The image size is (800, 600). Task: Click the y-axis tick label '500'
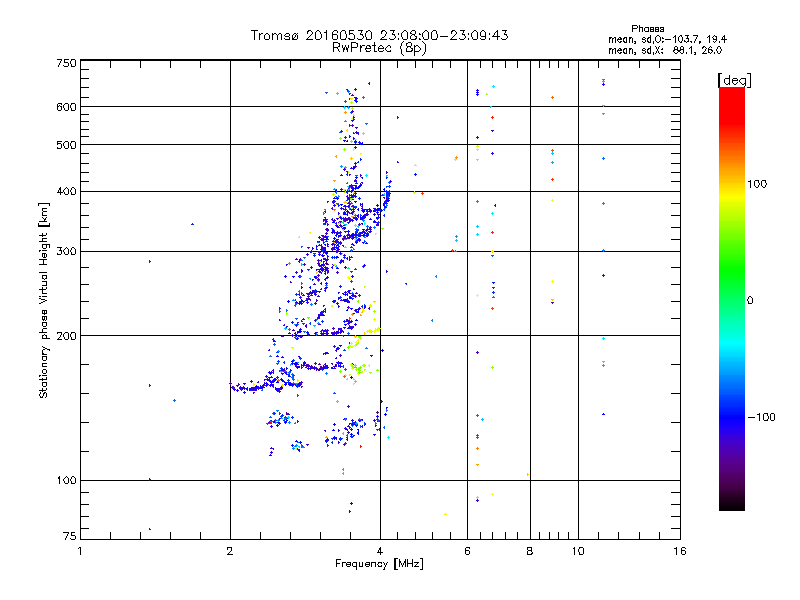(66, 145)
